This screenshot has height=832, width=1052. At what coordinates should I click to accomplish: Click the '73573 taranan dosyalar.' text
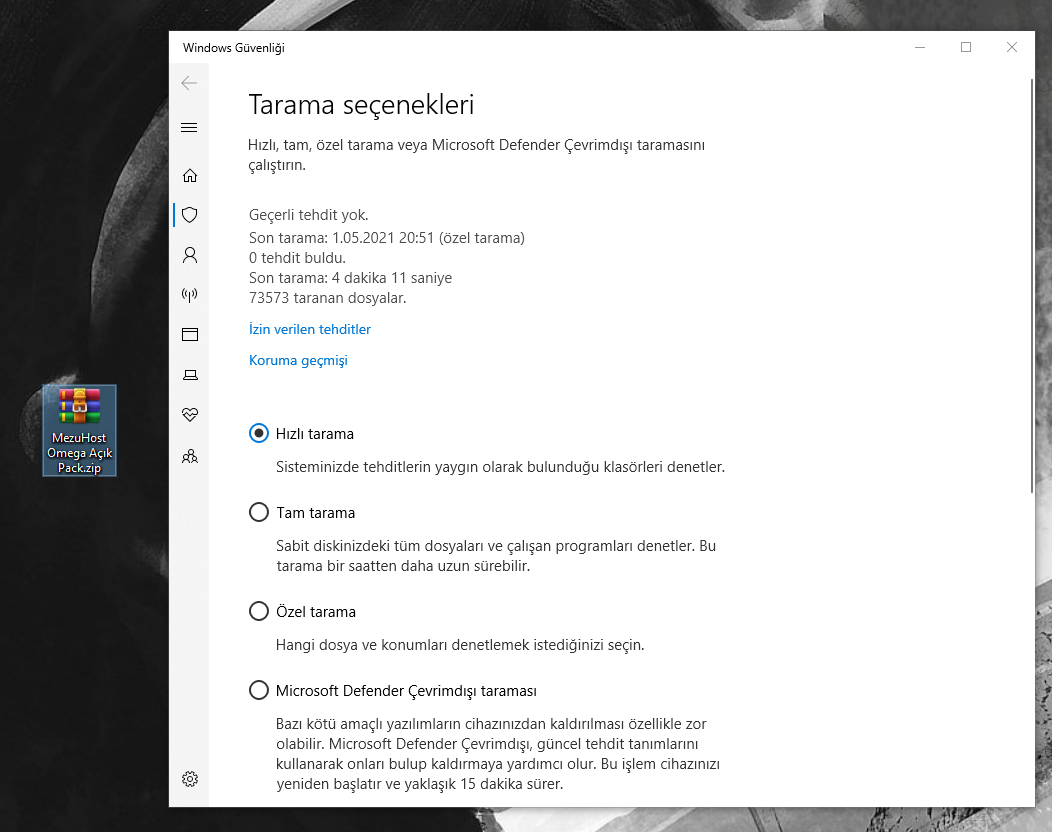(x=327, y=298)
